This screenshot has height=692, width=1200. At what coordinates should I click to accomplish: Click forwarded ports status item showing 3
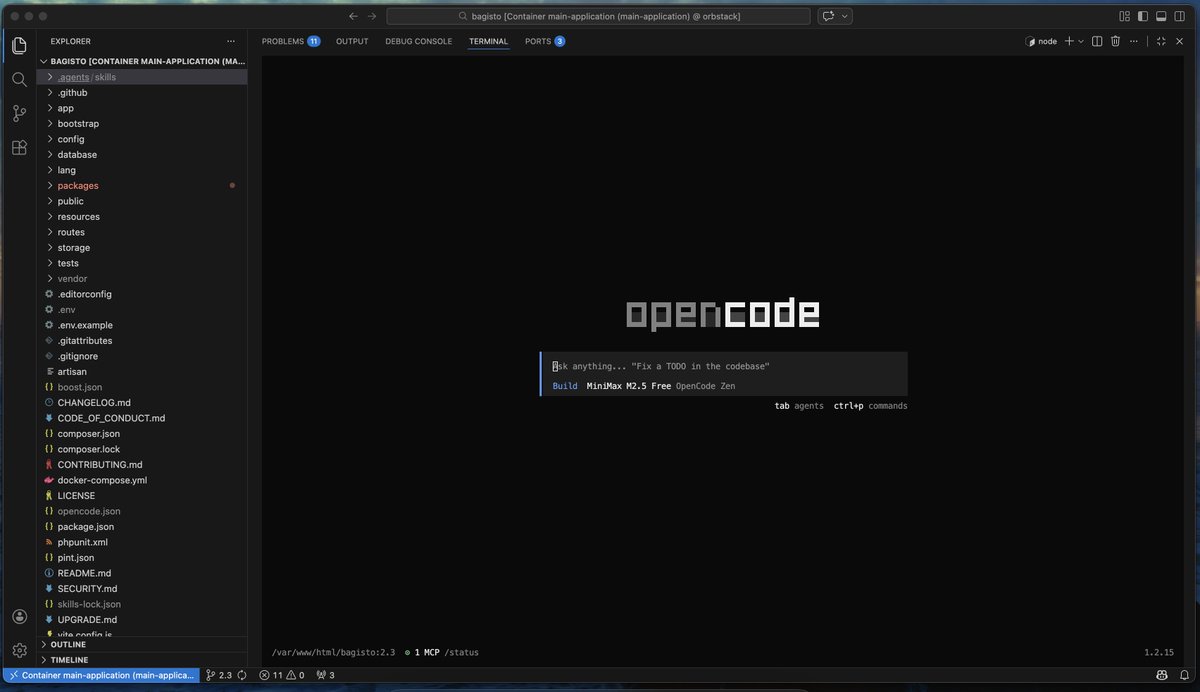(325, 675)
